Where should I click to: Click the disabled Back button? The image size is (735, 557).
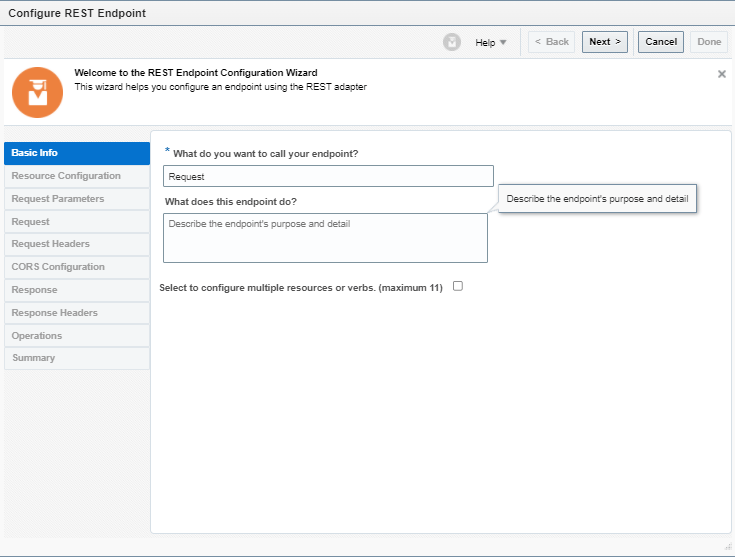(551, 42)
